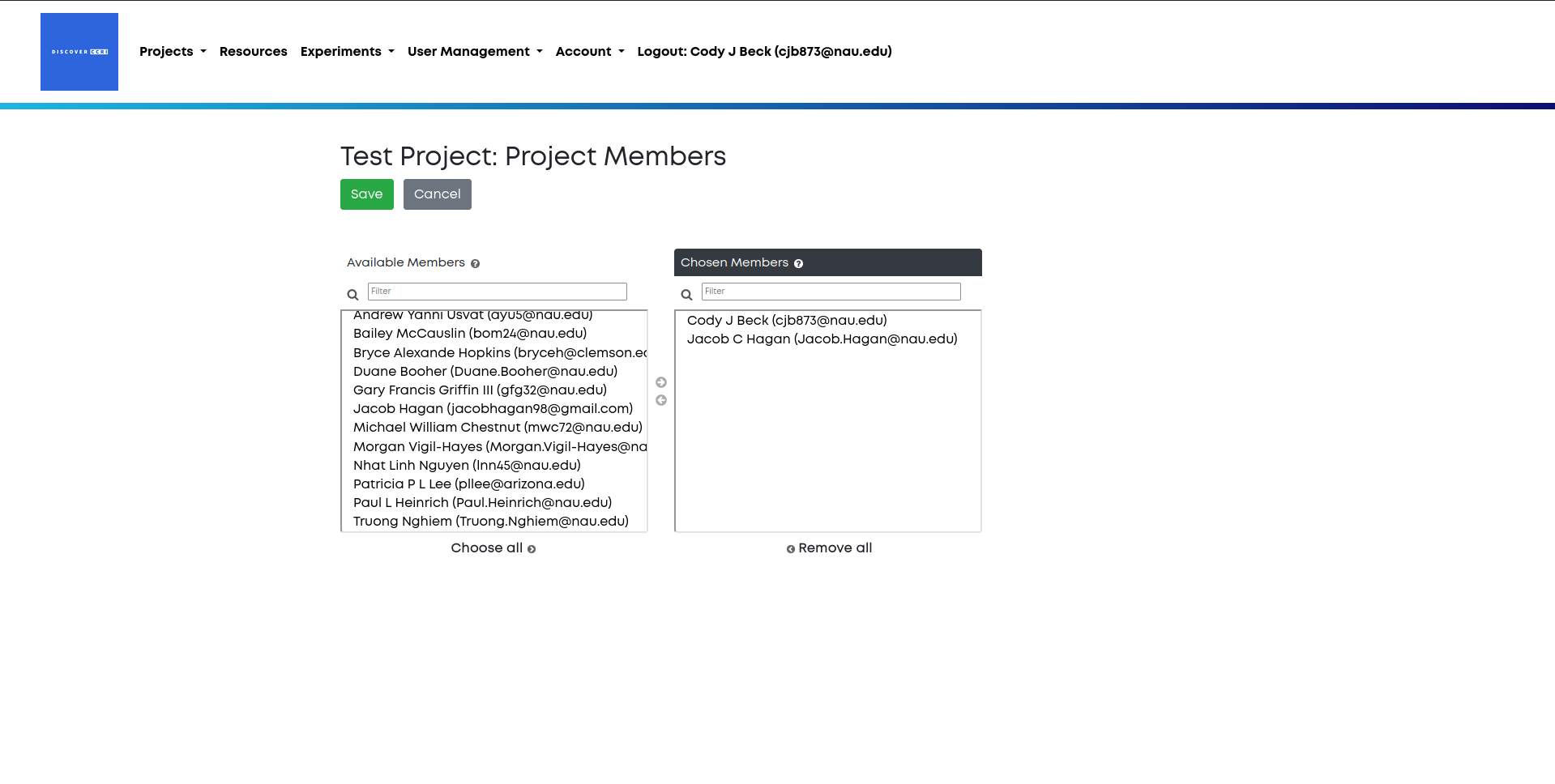Select Duane Booher in available list

[x=494, y=372]
